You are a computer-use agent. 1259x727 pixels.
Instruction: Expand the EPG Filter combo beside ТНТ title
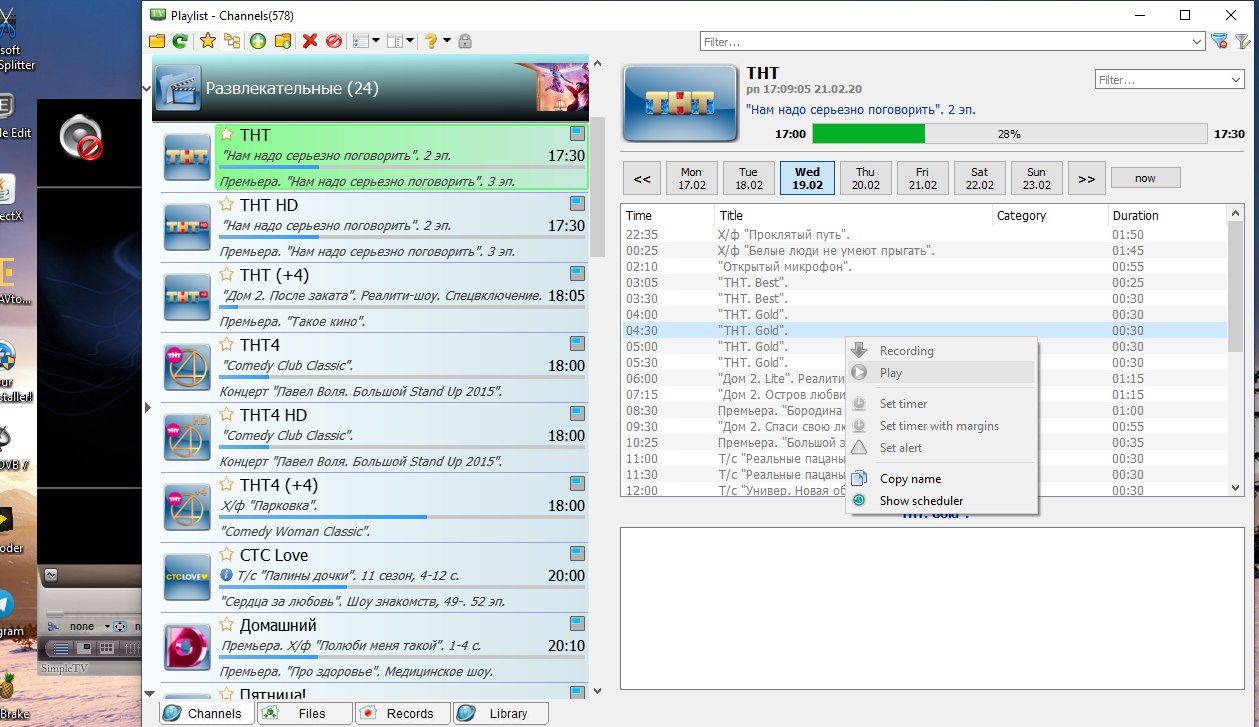click(x=1235, y=80)
